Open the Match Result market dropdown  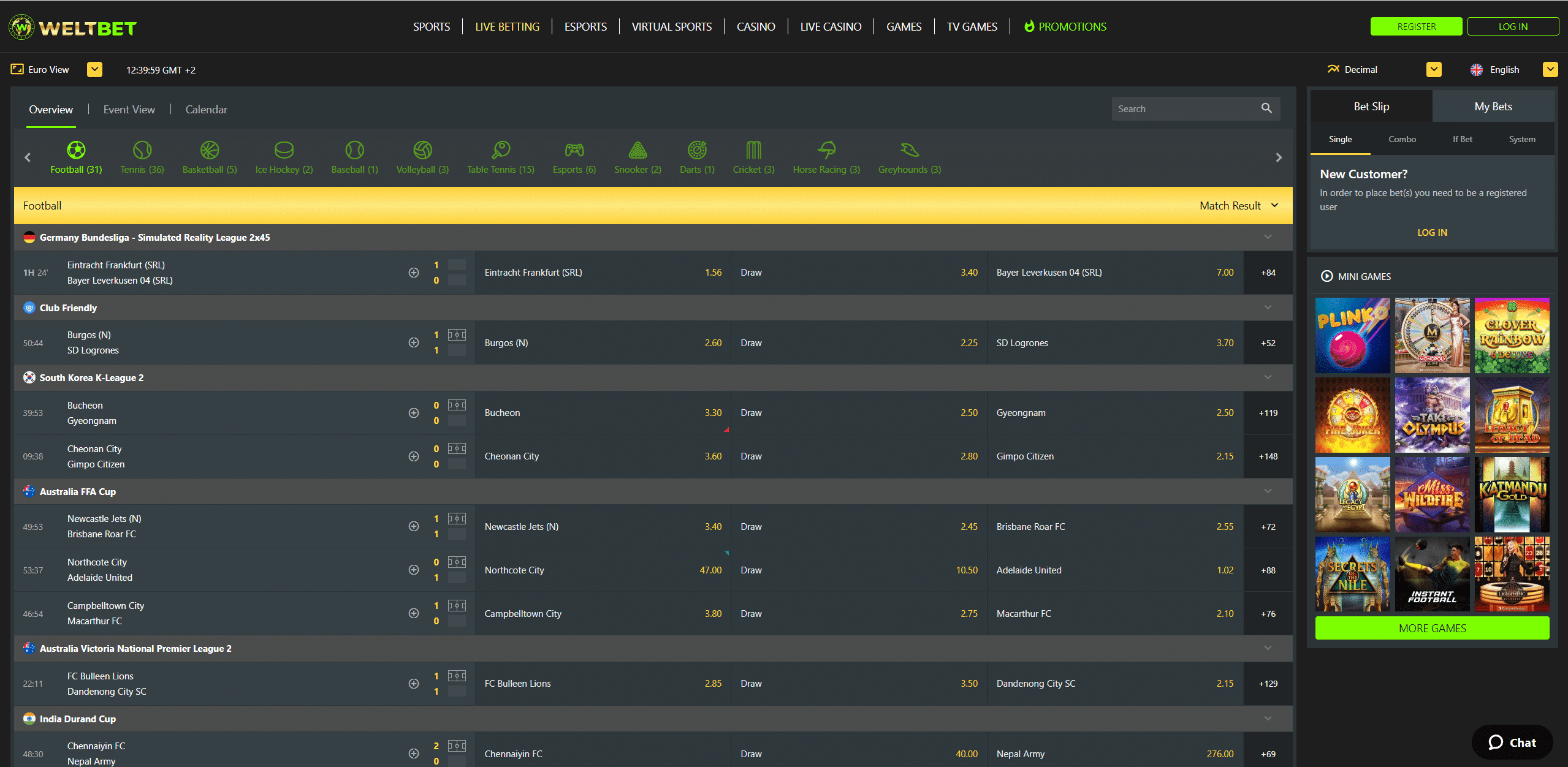1238,206
